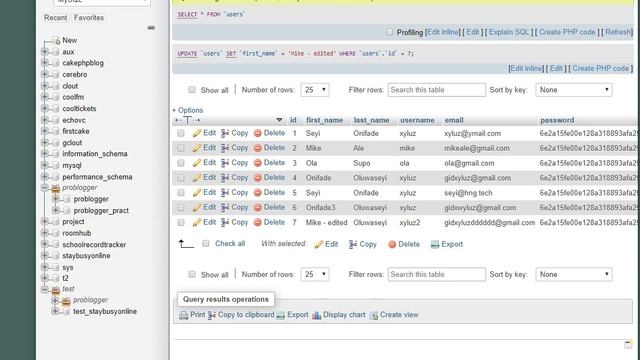The width and height of the screenshot is (640, 360).
Task: Click the With selected Copy icon
Action: point(353,244)
